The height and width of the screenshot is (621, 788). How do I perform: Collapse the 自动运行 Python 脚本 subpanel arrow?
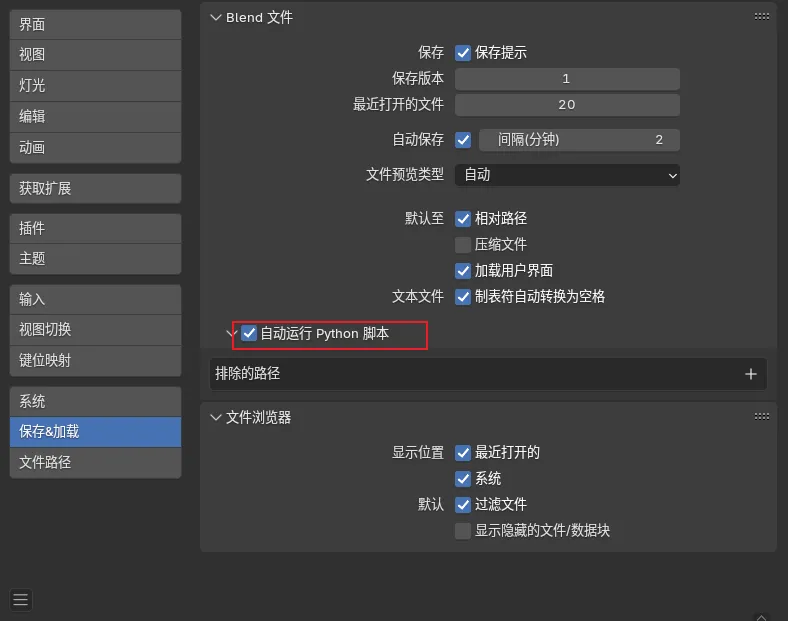click(x=231, y=333)
